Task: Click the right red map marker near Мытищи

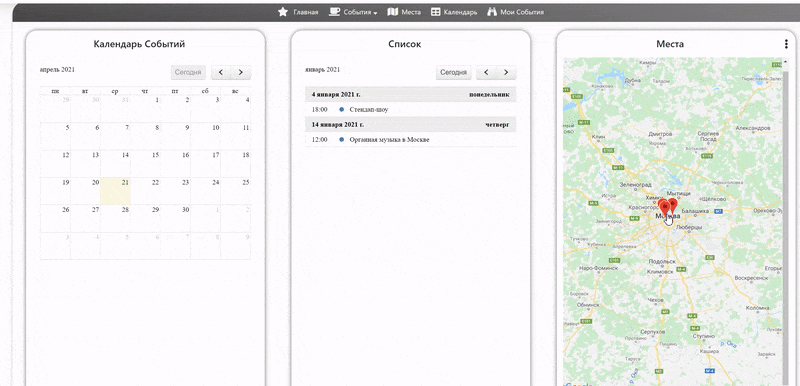Action: point(673,205)
